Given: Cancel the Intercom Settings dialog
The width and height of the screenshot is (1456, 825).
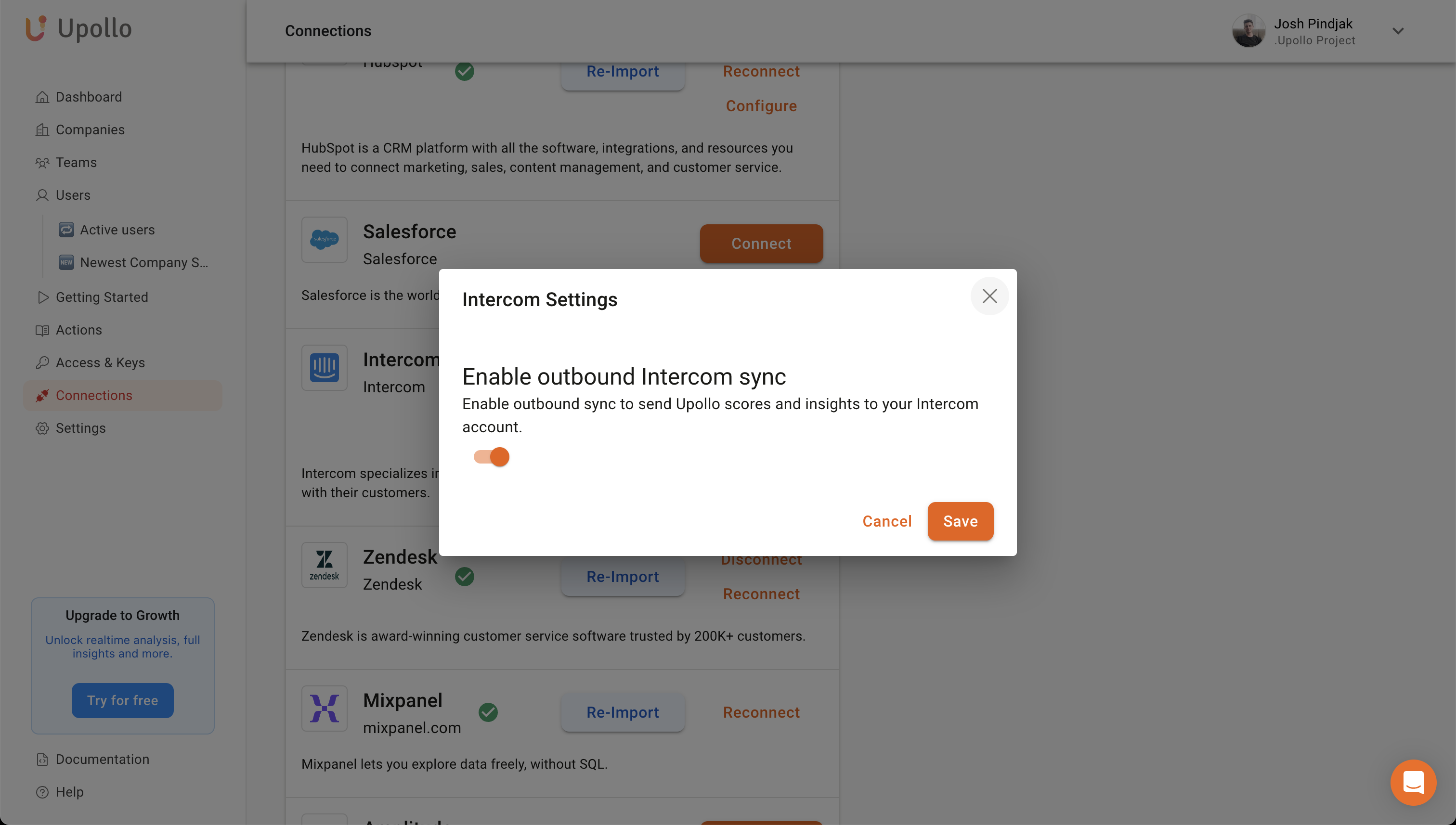Looking at the screenshot, I should coord(887,521).
